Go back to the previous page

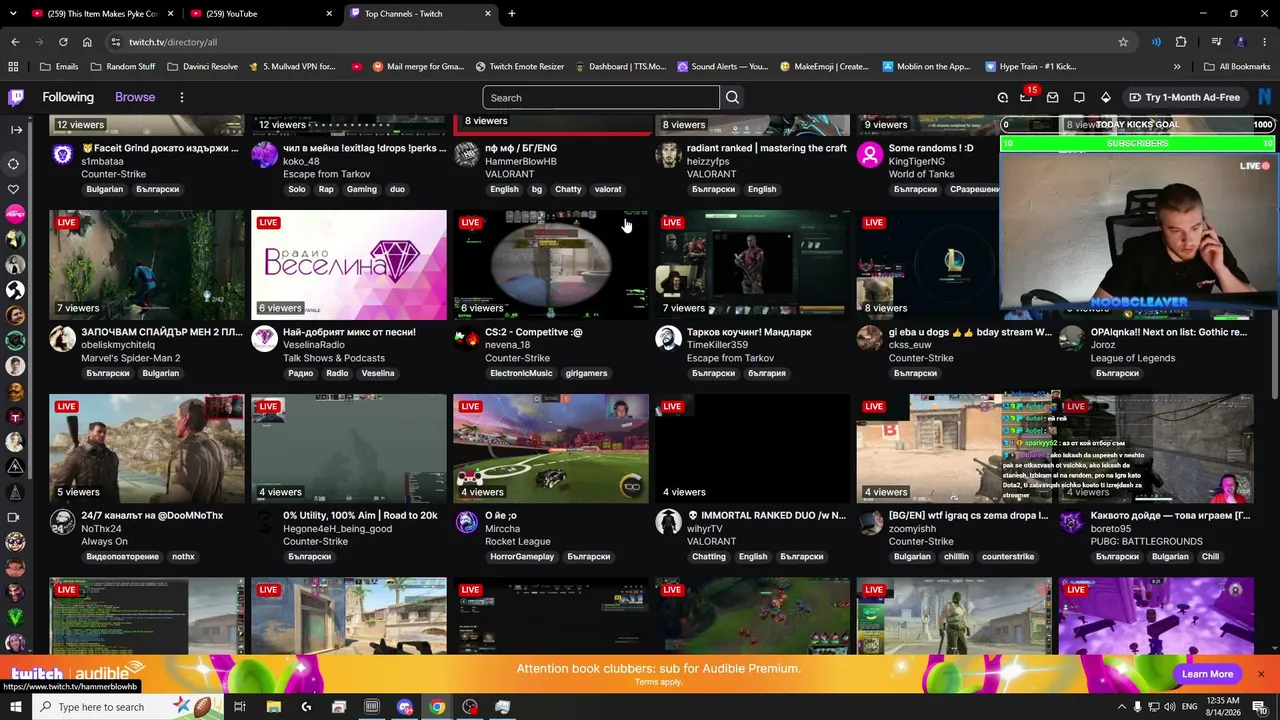click(x=15, y=42)
